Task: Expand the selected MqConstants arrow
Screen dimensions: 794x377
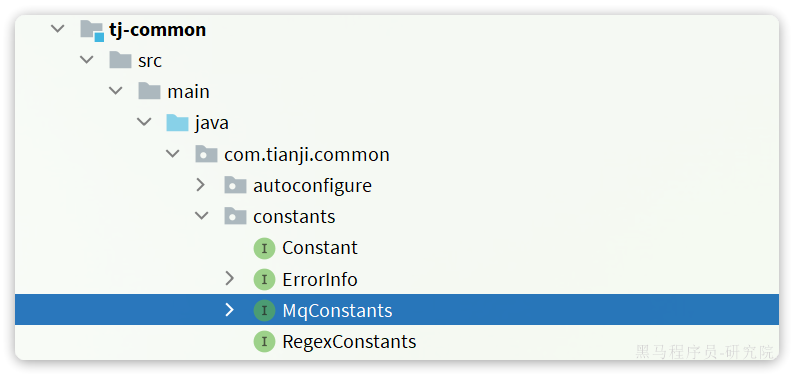Action: (x=229, y=310)
